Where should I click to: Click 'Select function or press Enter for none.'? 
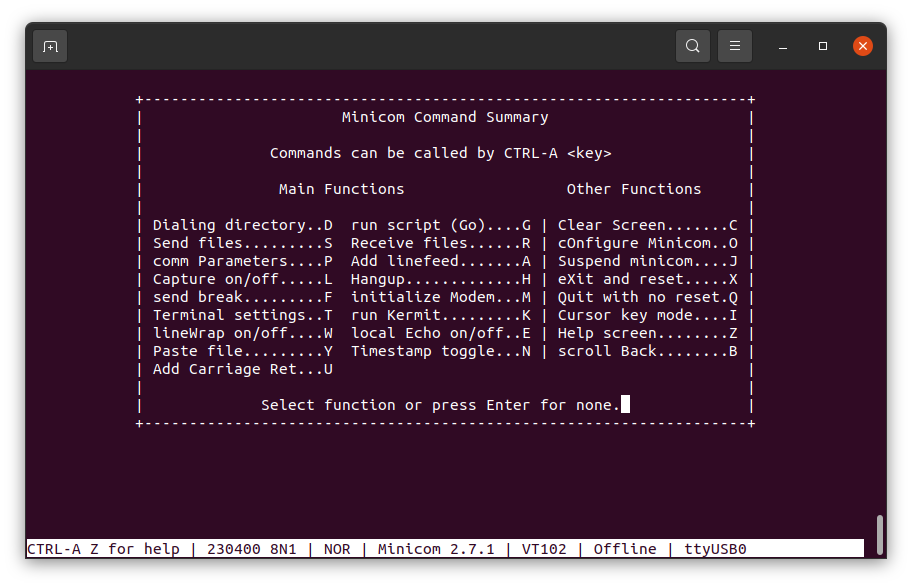click(x=440, y=405)
